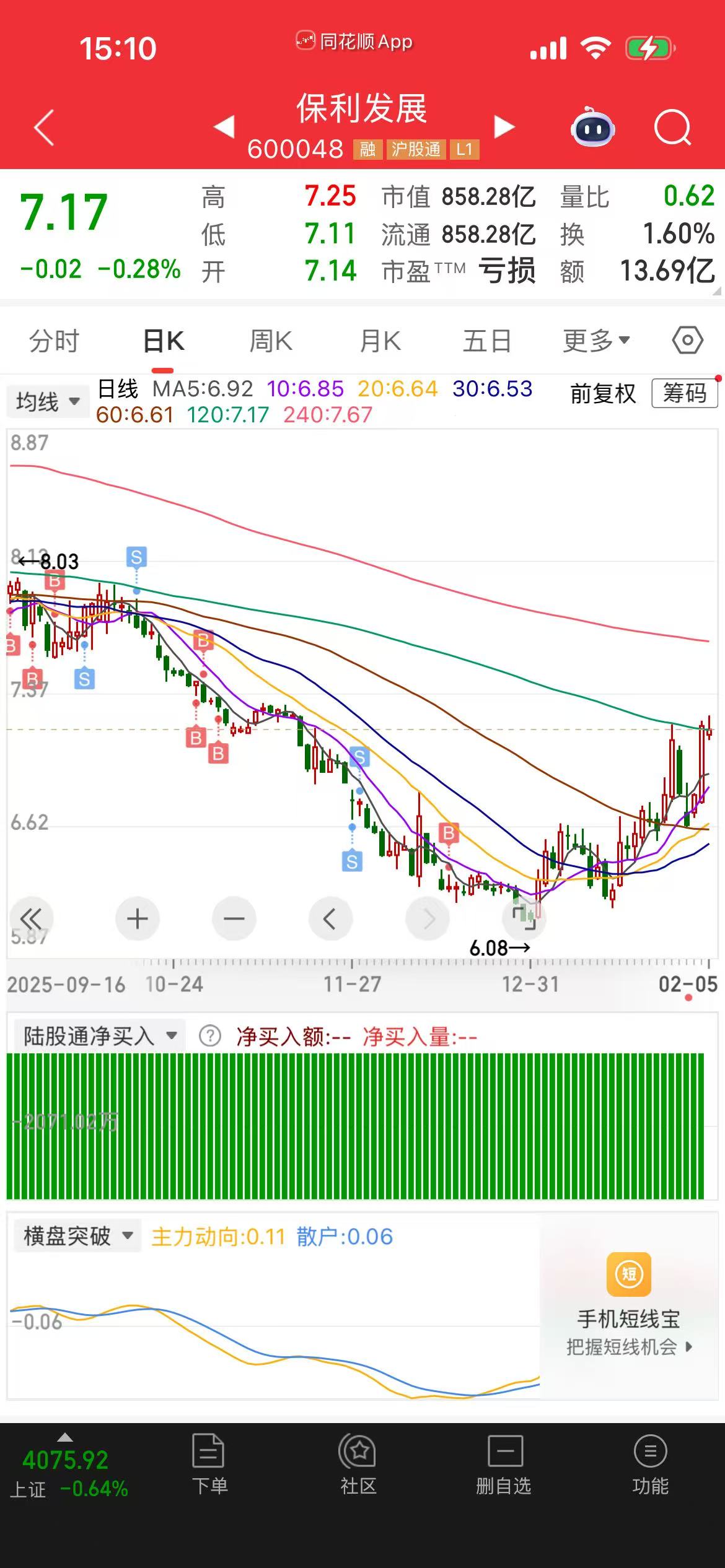The height and width of the screenshot is (1568, 725).
Task: Tap the 主力动向:0.11 label
Action: coord(218,1237)
